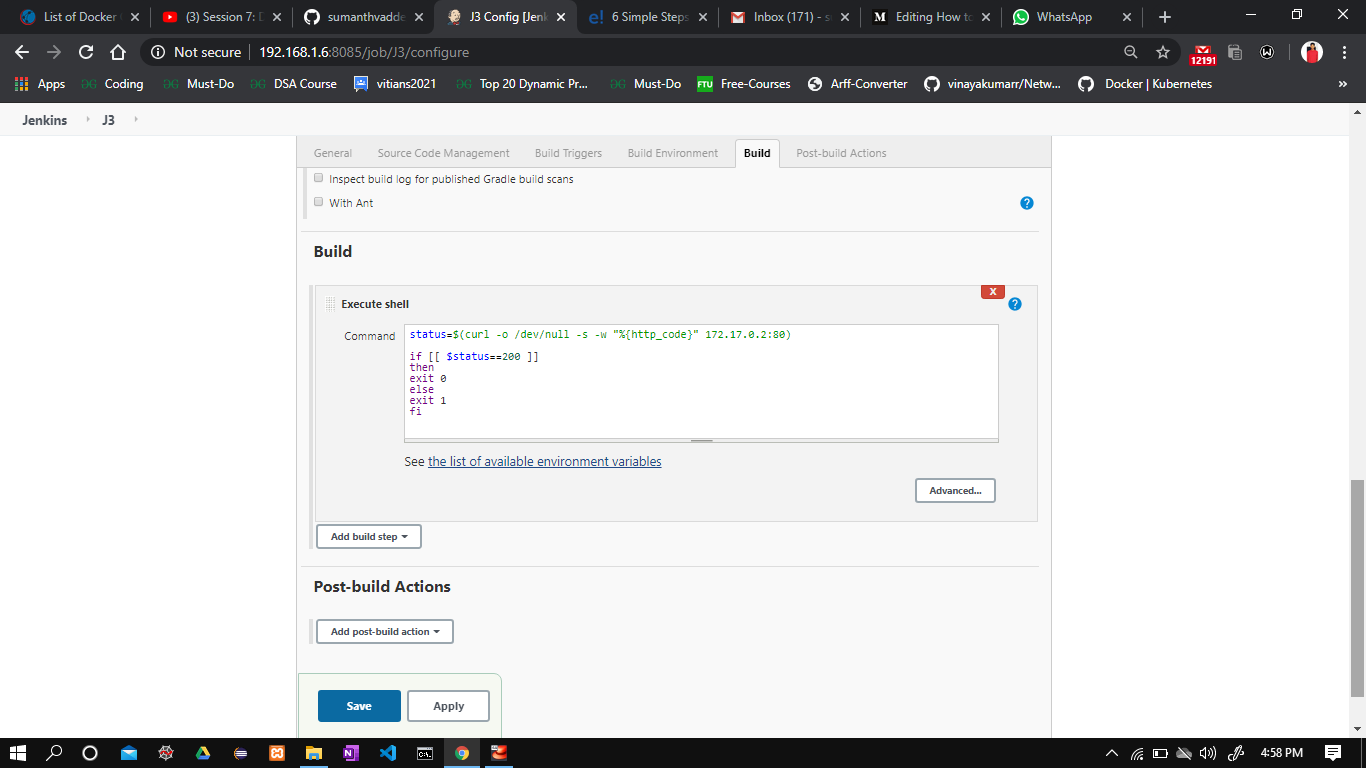1366x768 pixels.
Task: Click the Execute shell help question mark icon
Action: pyautogui.click(x=1015, y=303)
